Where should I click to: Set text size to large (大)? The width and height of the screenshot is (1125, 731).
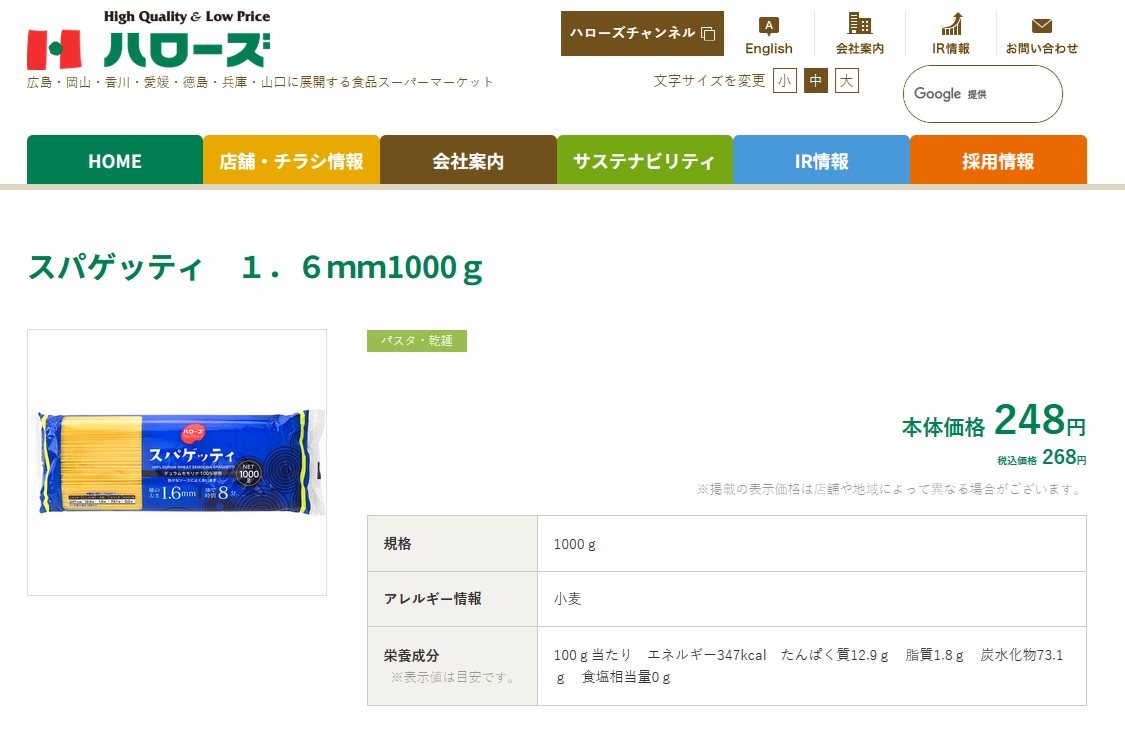point(846,81)
